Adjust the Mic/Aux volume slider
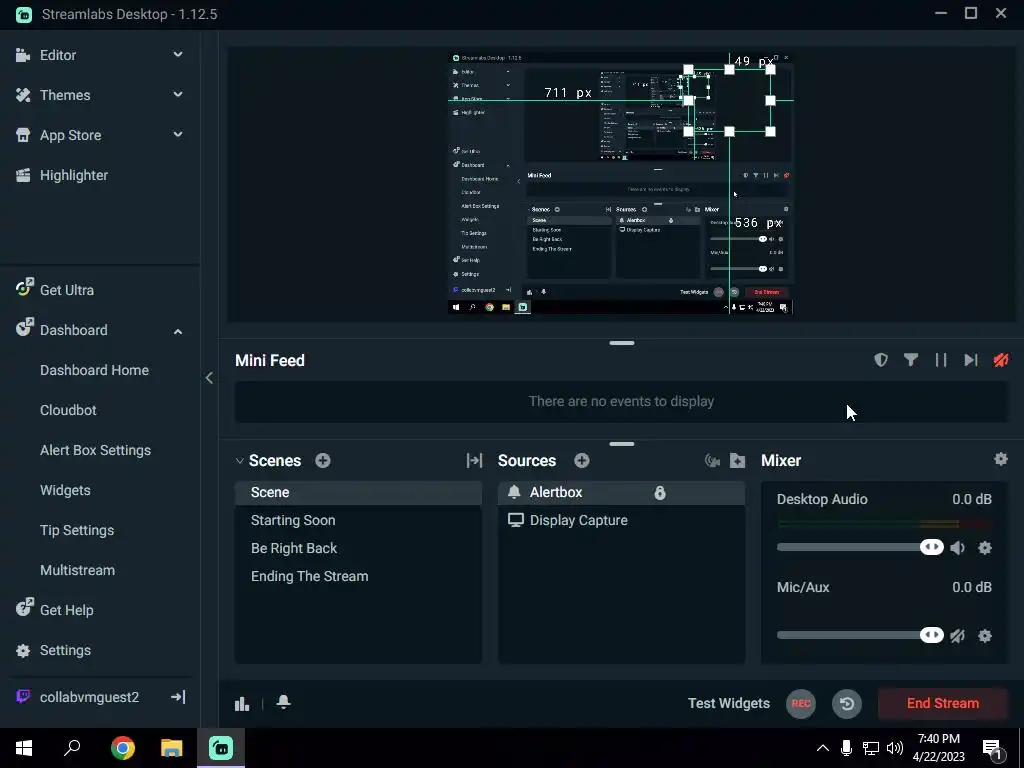 [x=859, y=635]
